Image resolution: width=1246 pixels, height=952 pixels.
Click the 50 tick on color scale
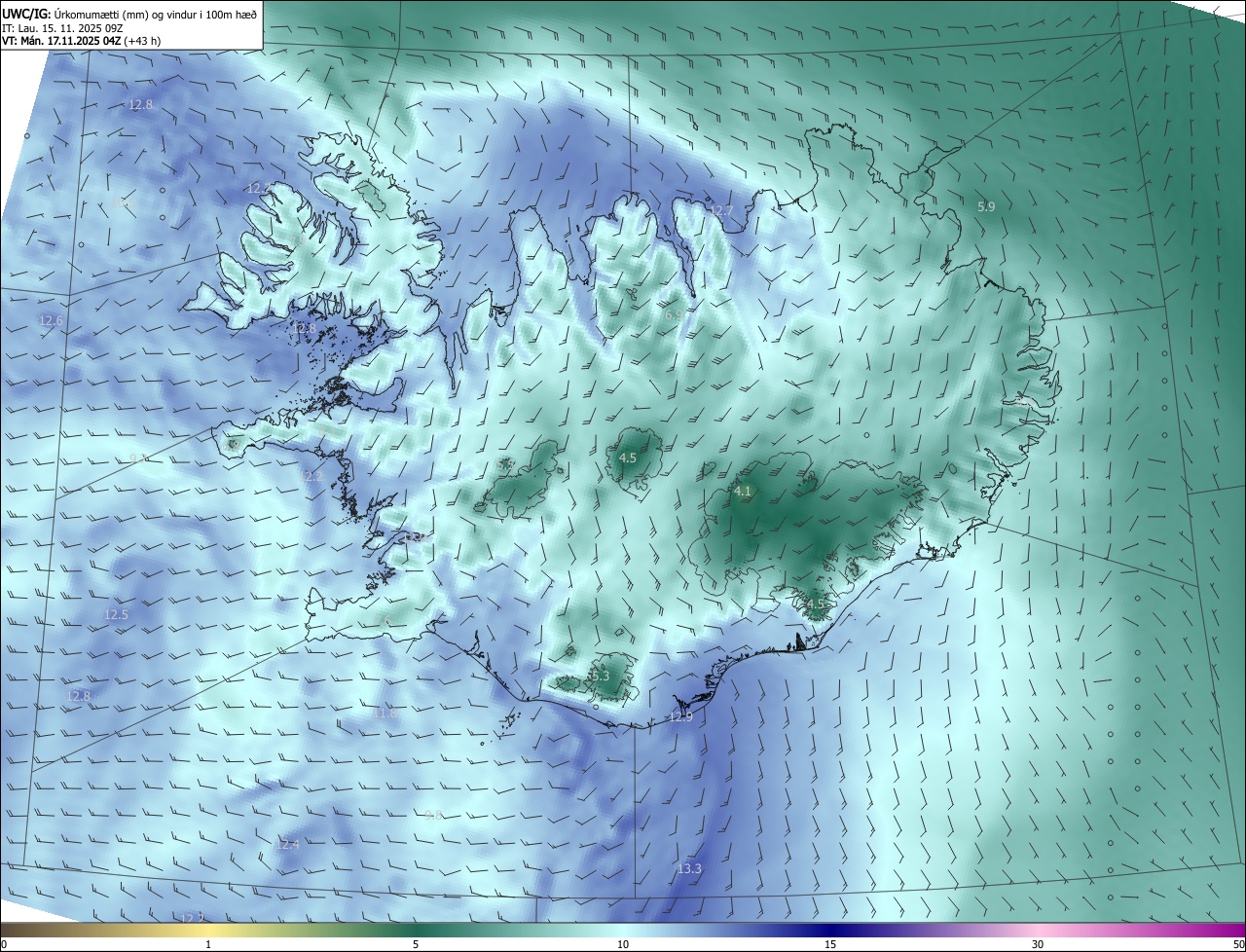click(1237, 944)
